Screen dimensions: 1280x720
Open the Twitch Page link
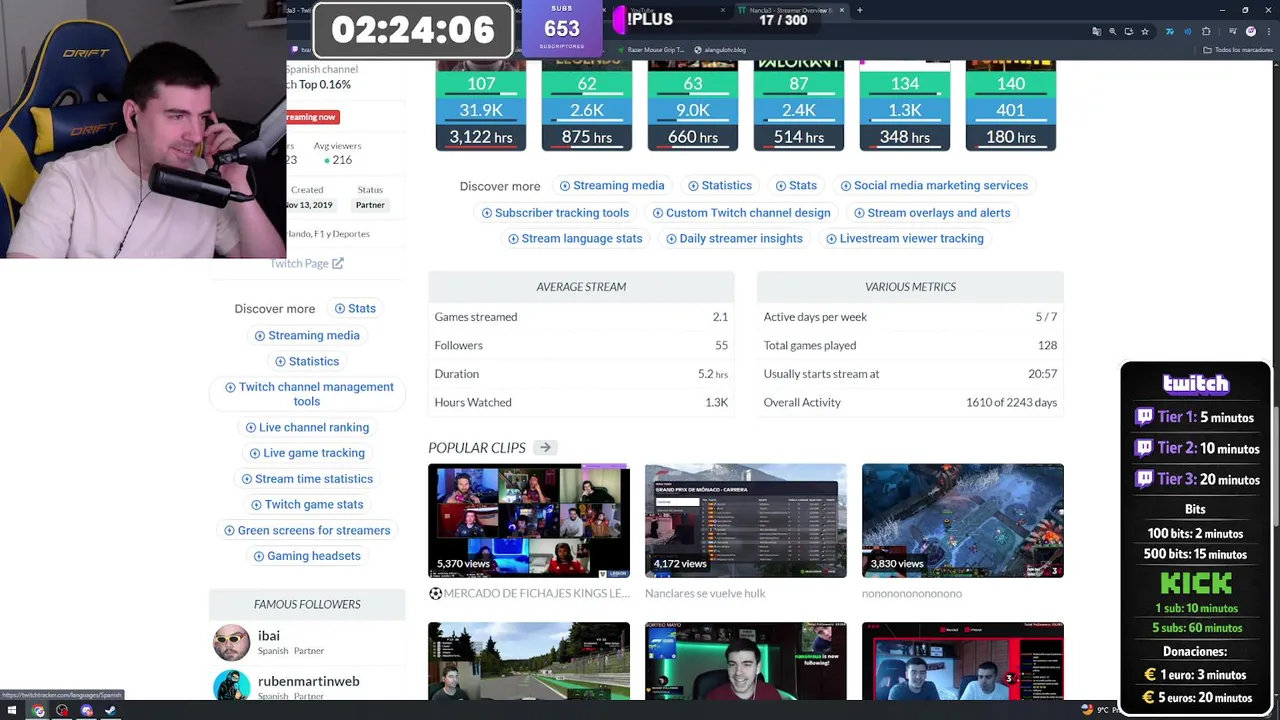(x=306, y=263)
